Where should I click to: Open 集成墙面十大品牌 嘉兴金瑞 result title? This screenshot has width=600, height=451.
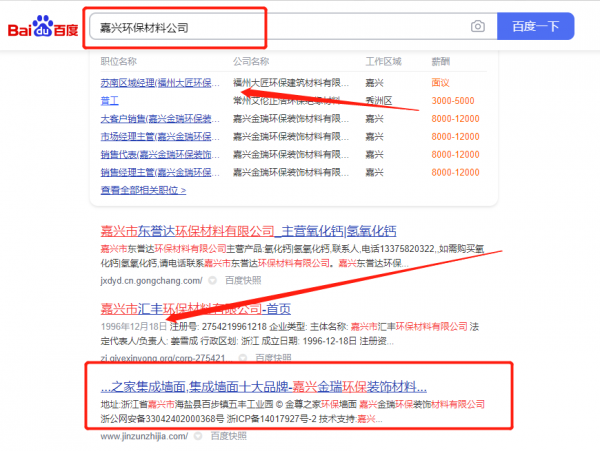(264, 386)
